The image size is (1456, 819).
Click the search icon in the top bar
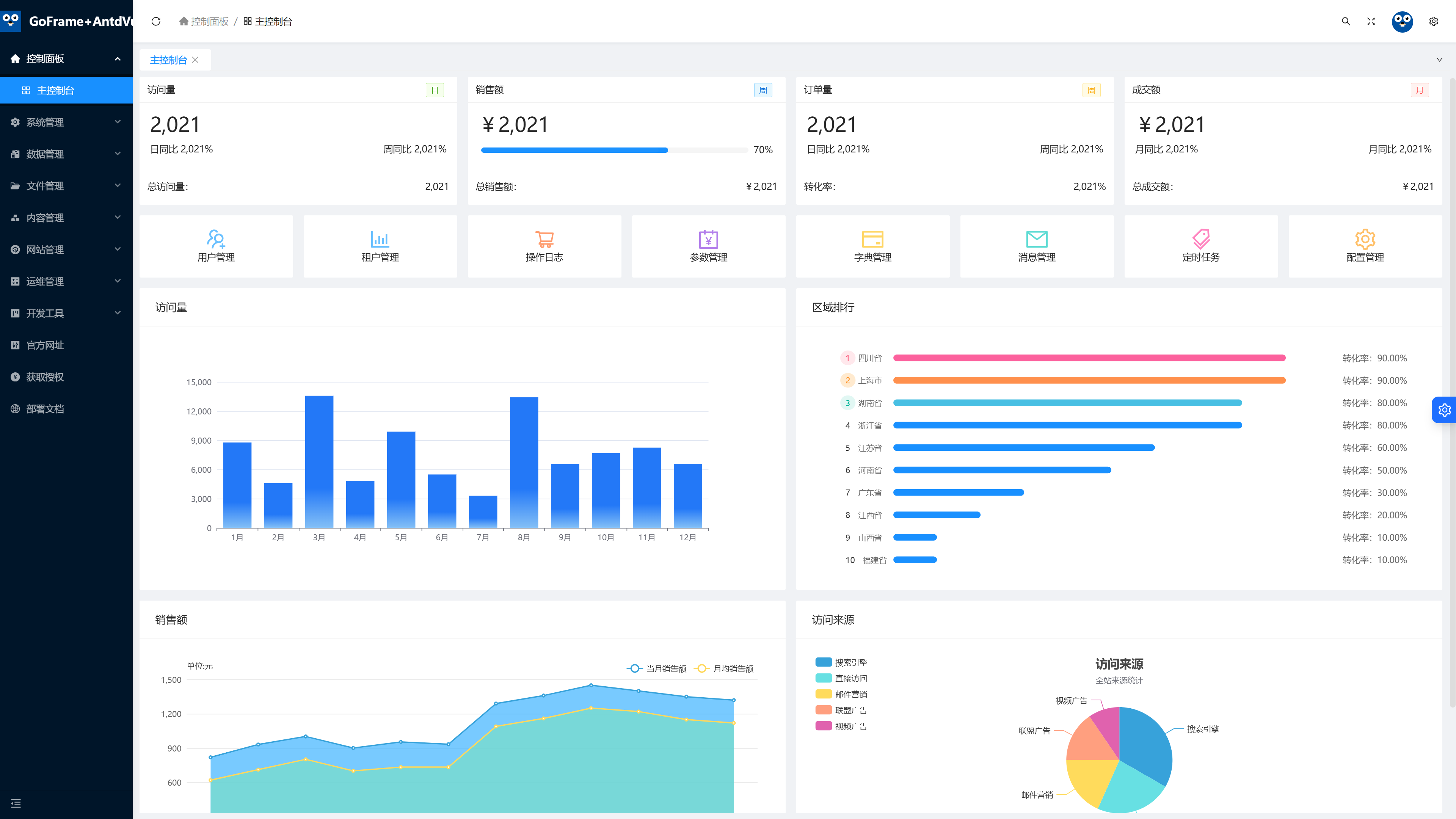click(x=1346, y=22)
